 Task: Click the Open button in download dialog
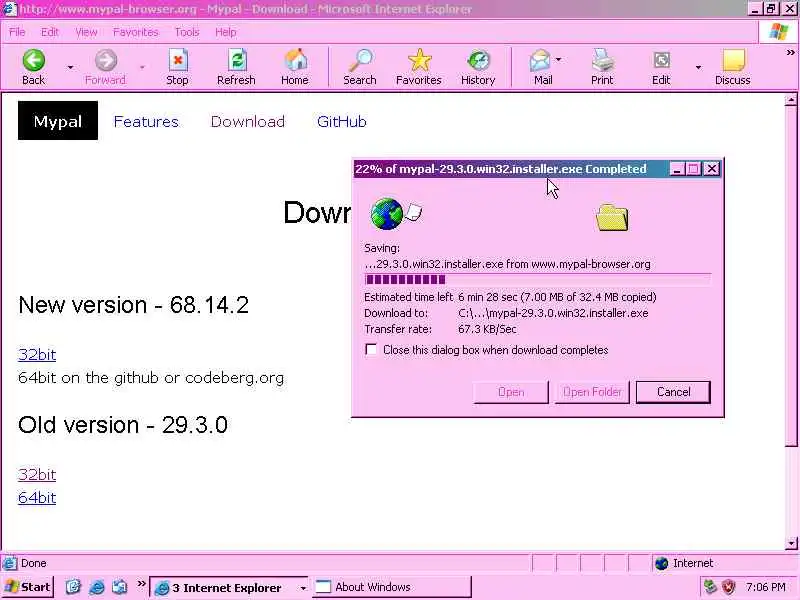click(511, 392)
